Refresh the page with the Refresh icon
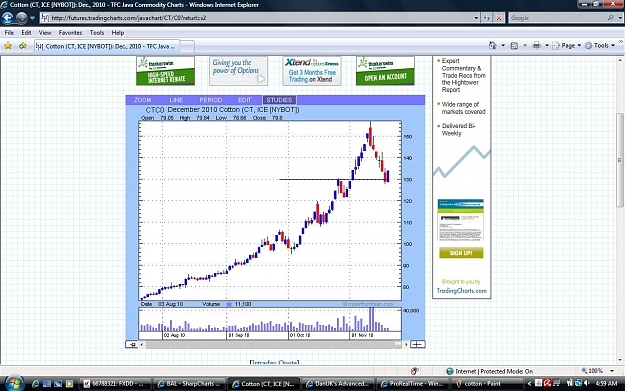The width and height of the screenshot is (625, 391). tap(487, 18)
